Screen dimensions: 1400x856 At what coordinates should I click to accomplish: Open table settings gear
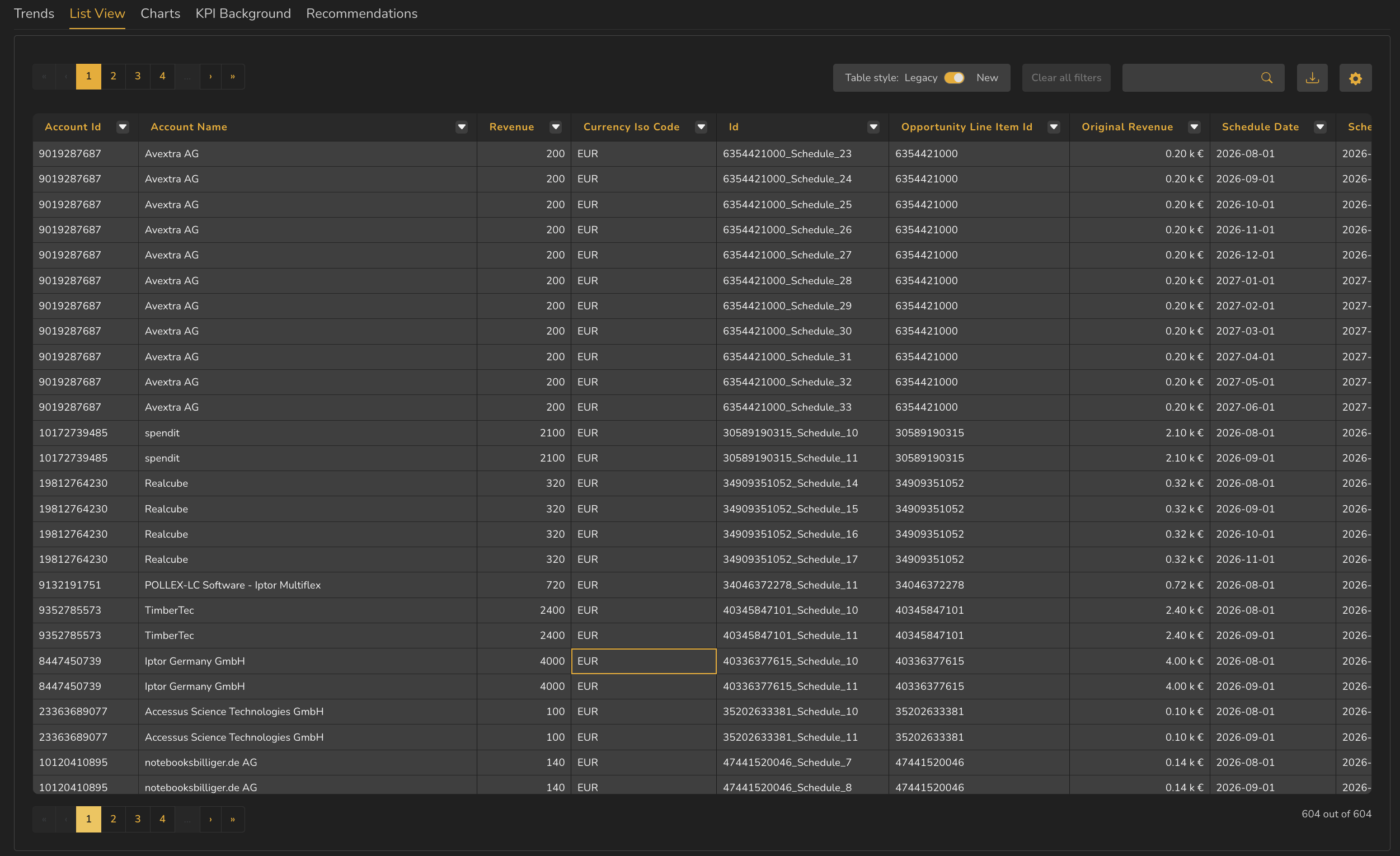(x=1355, y=78)
